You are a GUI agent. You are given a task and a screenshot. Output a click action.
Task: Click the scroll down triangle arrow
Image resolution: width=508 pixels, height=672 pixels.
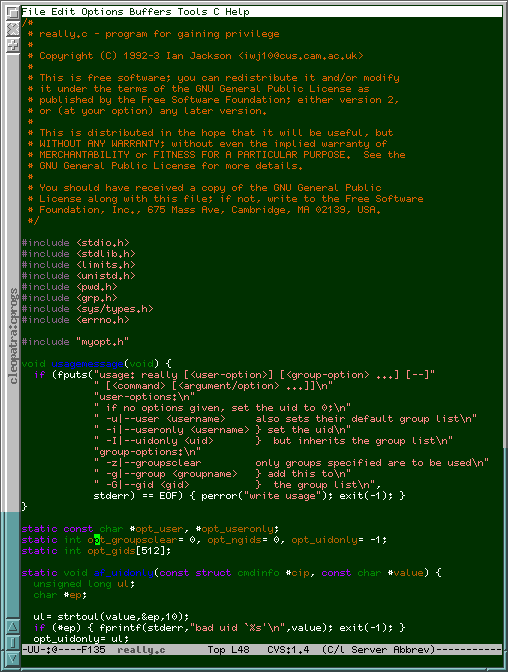13,658
